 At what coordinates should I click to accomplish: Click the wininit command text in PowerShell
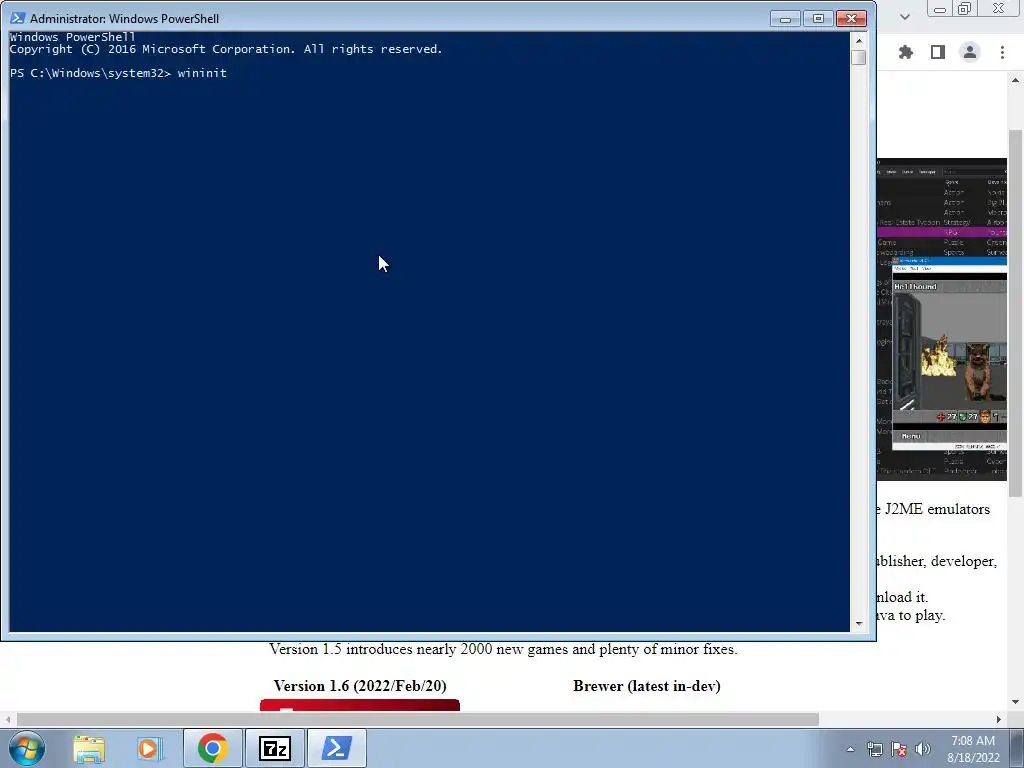[x=202, y=73]
